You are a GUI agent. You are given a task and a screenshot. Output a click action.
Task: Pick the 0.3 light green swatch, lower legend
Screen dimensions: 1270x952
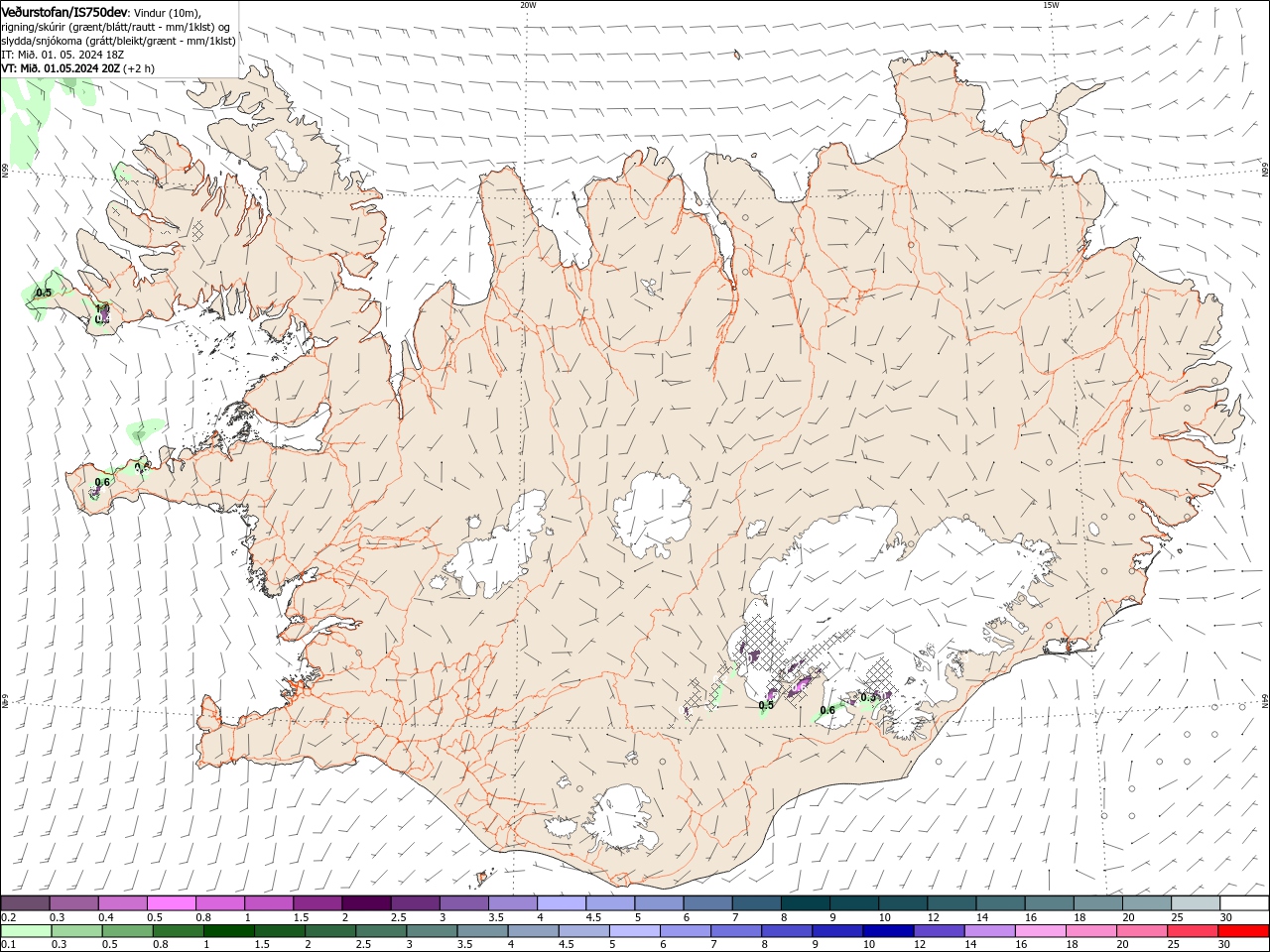[76, 931]
